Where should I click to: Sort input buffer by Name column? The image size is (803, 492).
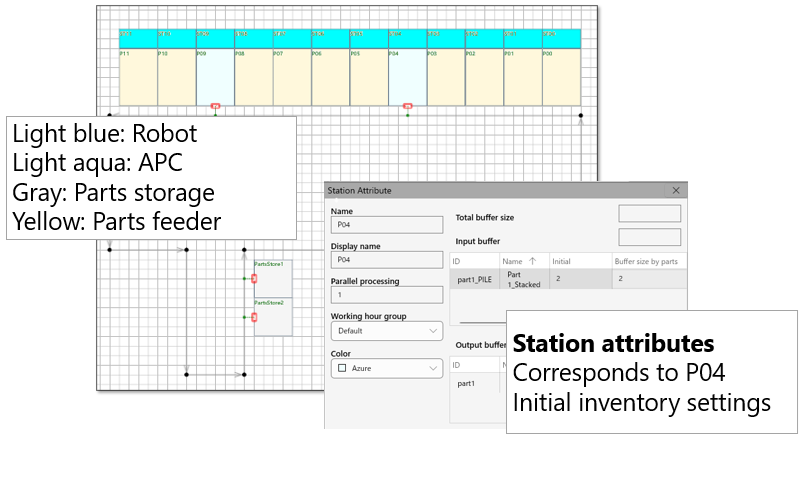click(520, 261)
